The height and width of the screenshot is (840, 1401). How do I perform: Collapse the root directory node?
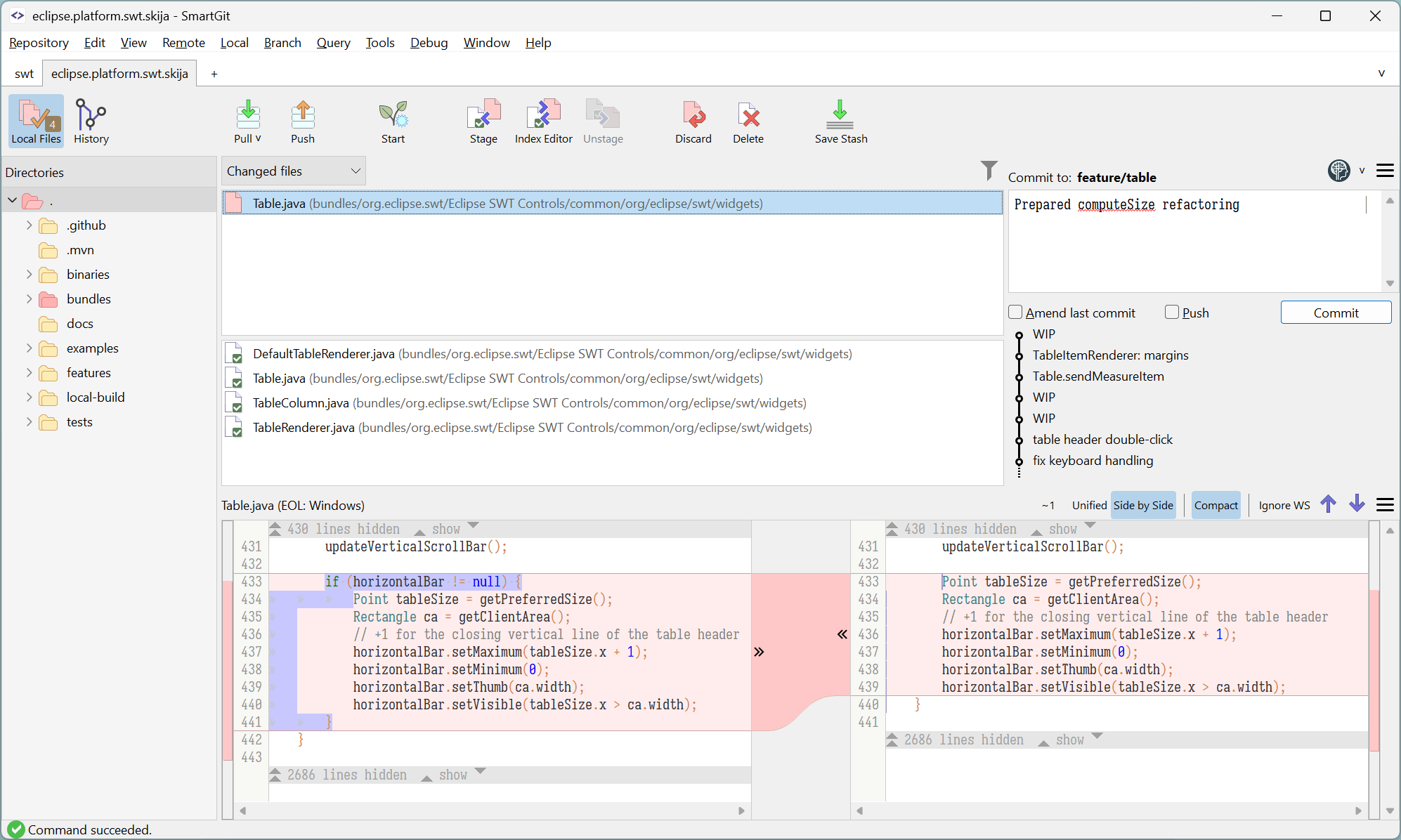12,200
